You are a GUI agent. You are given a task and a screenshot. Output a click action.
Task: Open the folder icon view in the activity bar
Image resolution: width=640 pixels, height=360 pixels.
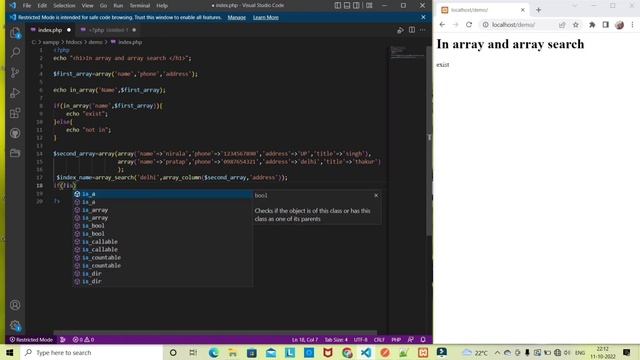click(x=15, y=153)
